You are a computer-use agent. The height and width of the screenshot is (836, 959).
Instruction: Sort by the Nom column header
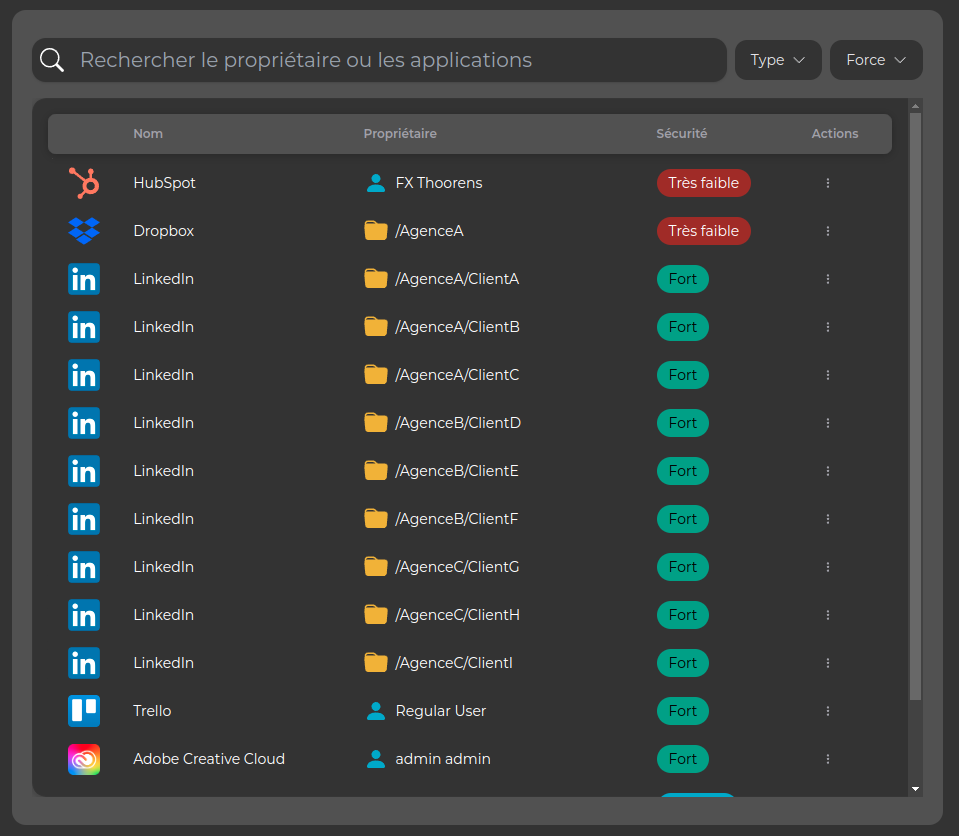148,134
